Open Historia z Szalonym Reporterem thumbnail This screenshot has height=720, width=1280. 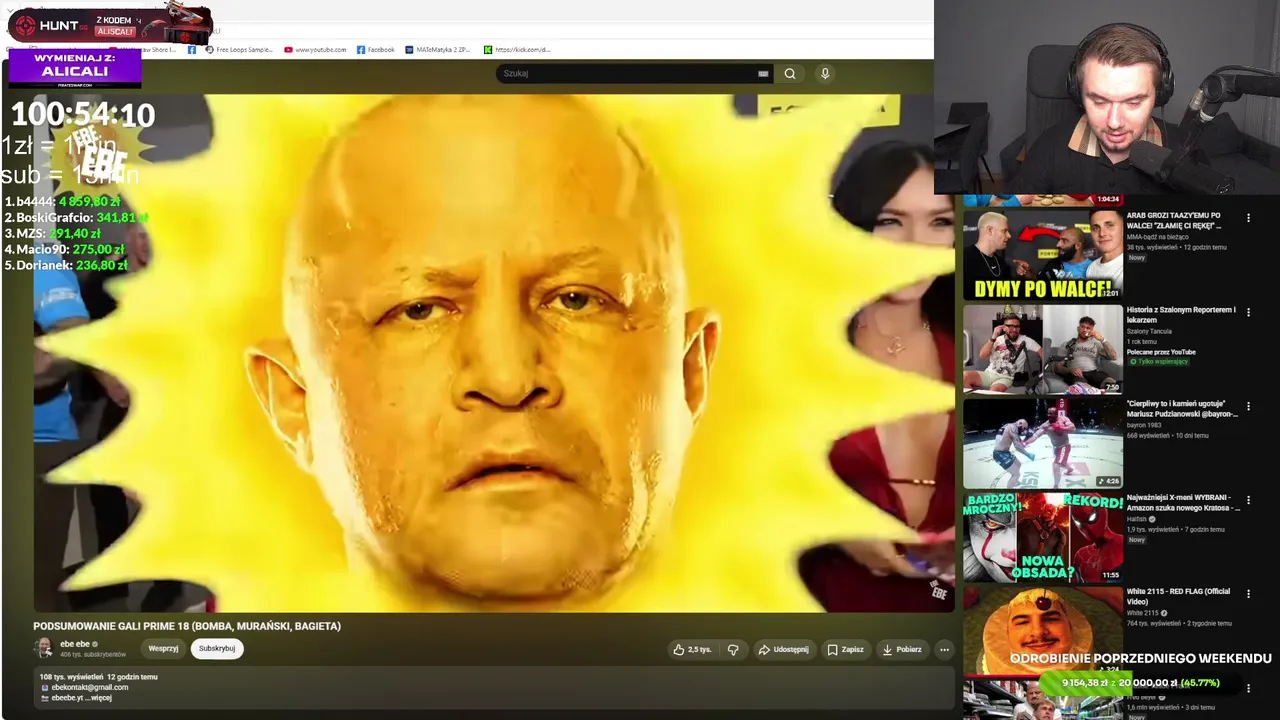1043,349
